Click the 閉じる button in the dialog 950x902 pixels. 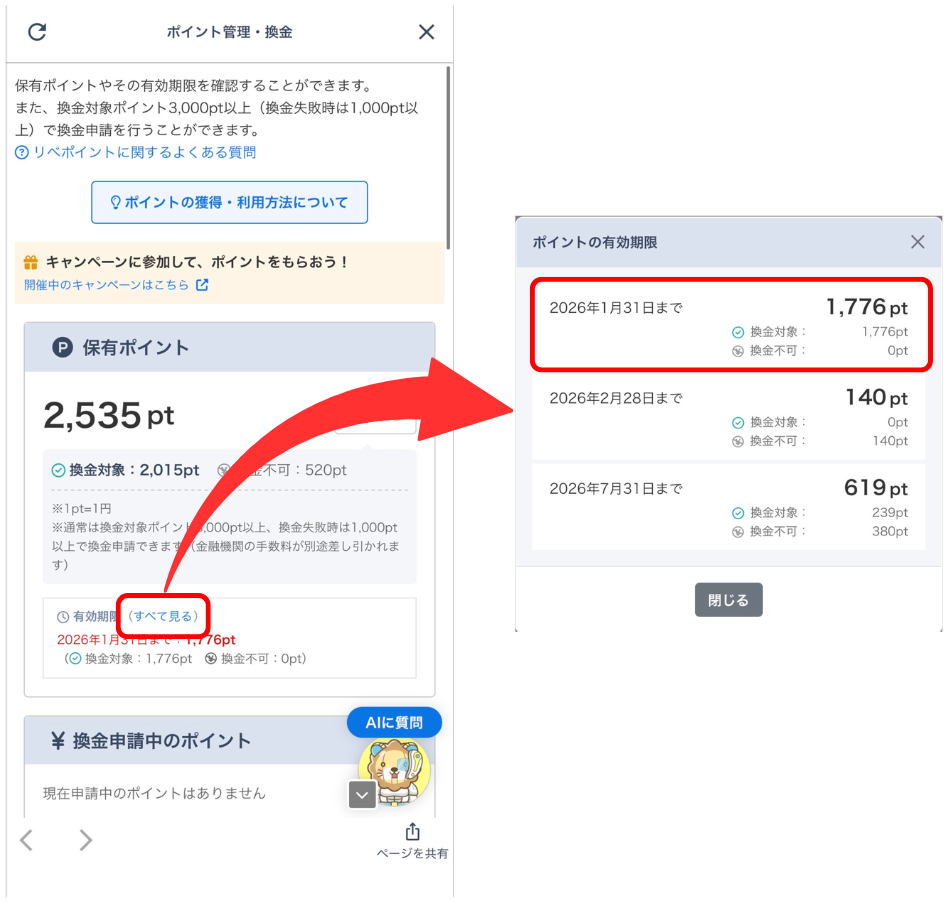click(x=728, y=600)
